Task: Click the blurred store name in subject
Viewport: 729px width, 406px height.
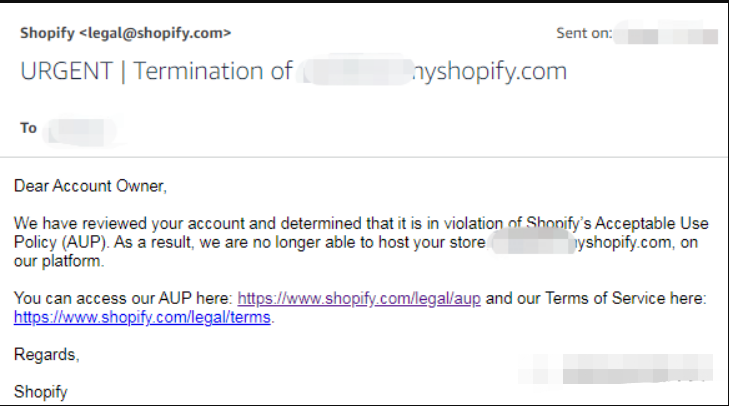Action: point(356,70)
